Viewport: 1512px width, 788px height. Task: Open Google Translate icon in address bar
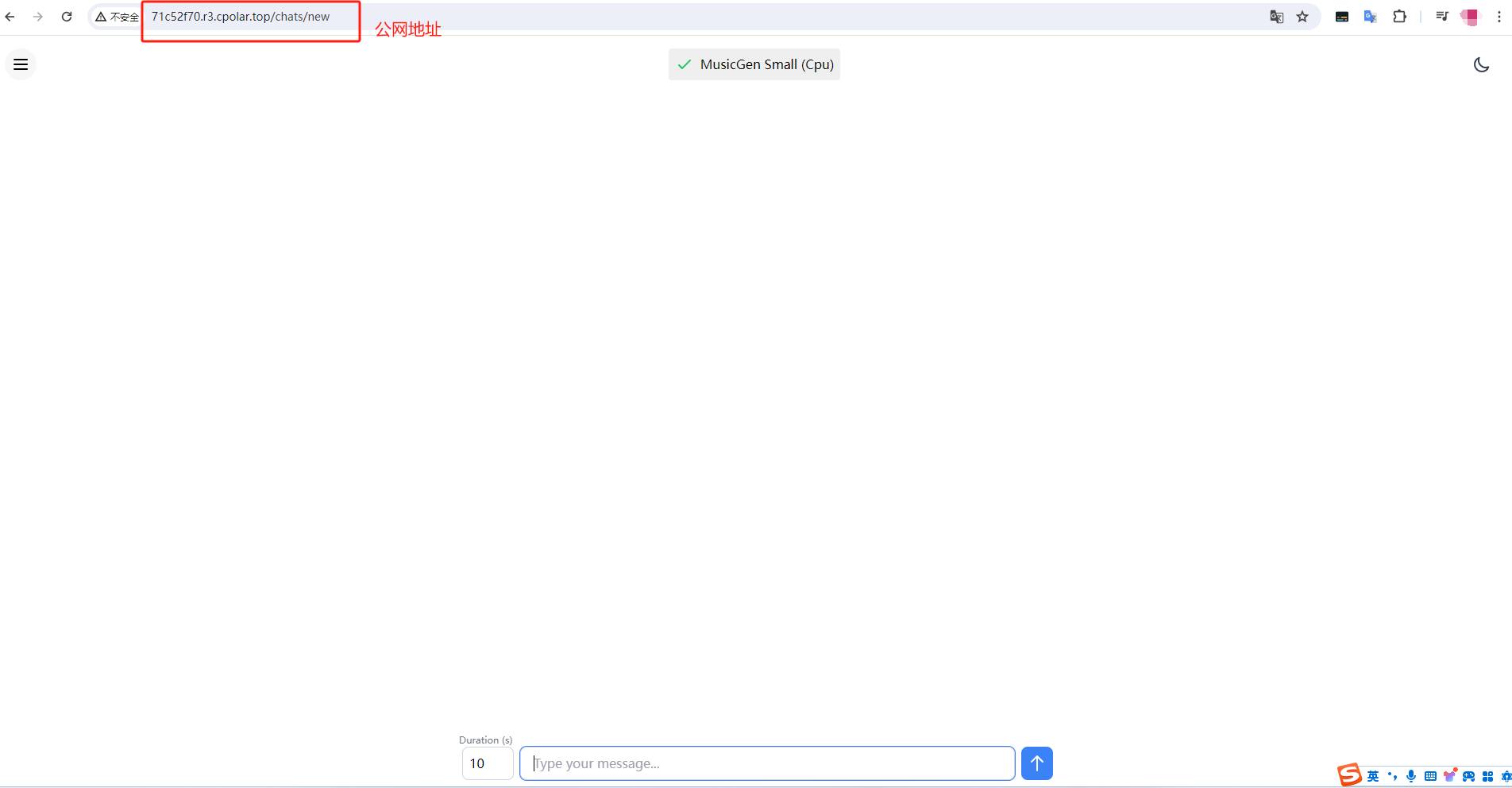1277,17
